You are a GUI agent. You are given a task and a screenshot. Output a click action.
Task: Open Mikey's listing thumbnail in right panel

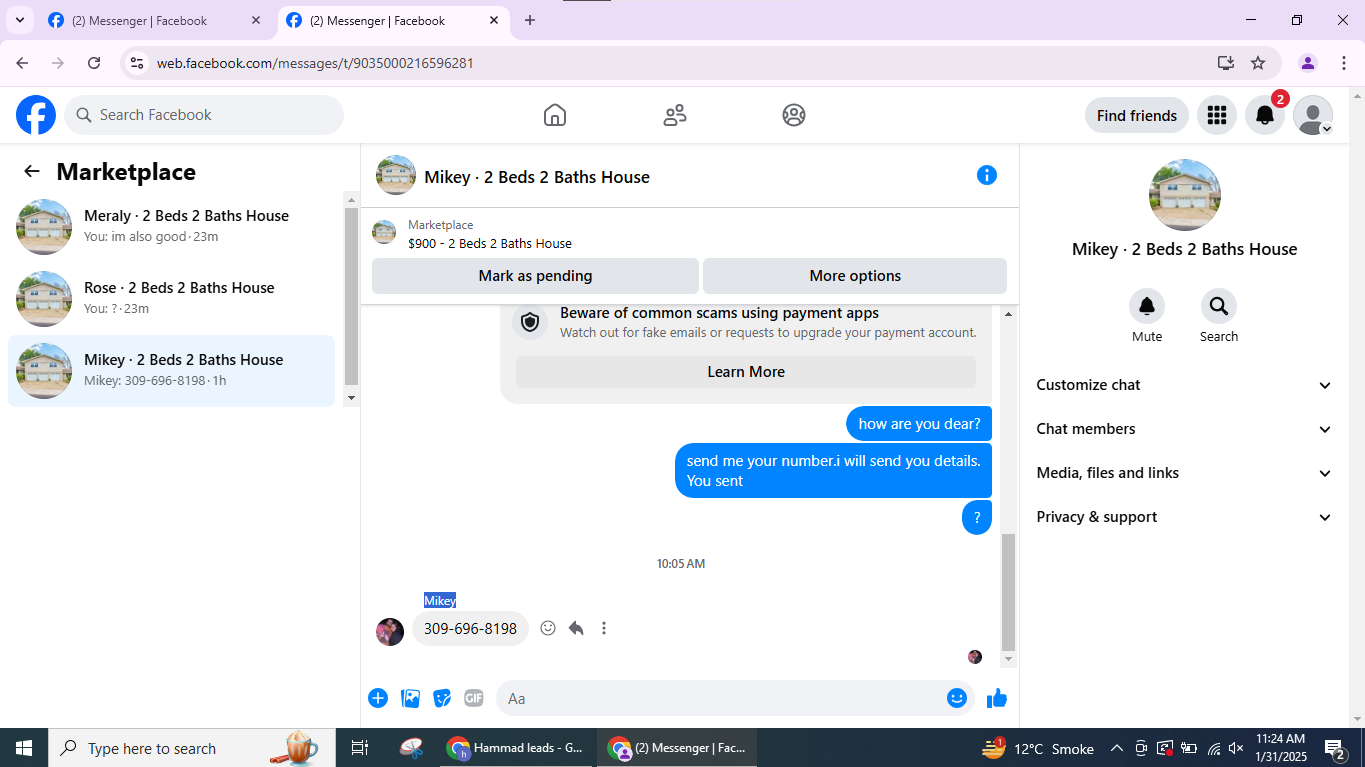click(x=1185, y=195)
